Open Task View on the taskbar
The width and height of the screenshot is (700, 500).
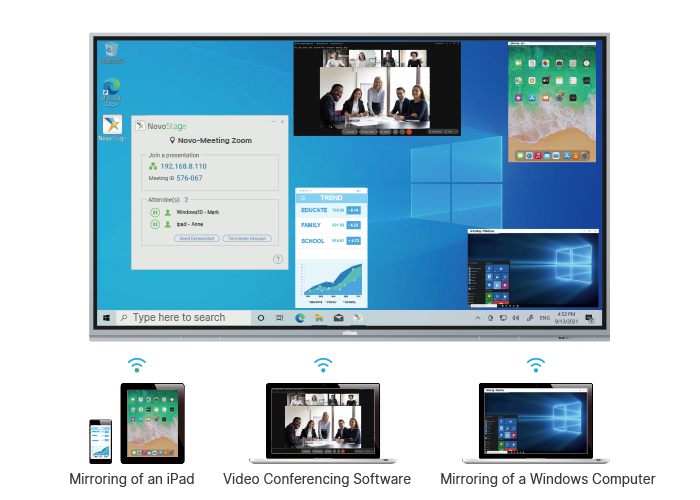(279, 318)
